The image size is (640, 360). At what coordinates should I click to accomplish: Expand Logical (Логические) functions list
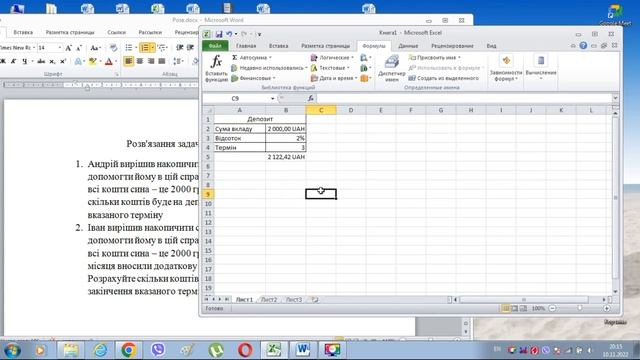pos(332,58)
